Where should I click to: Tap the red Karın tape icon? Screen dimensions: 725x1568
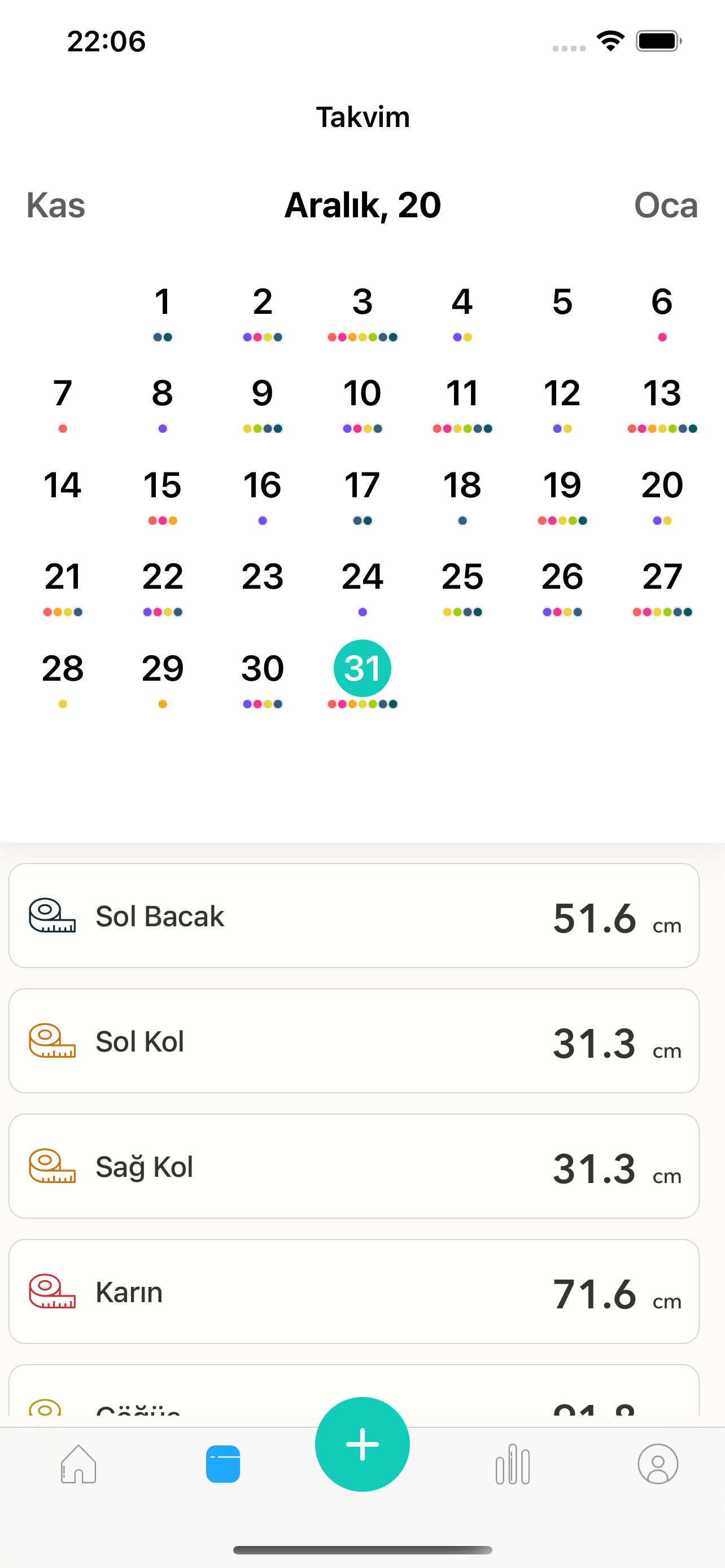pyautogui.click(x=53, y=1291)
